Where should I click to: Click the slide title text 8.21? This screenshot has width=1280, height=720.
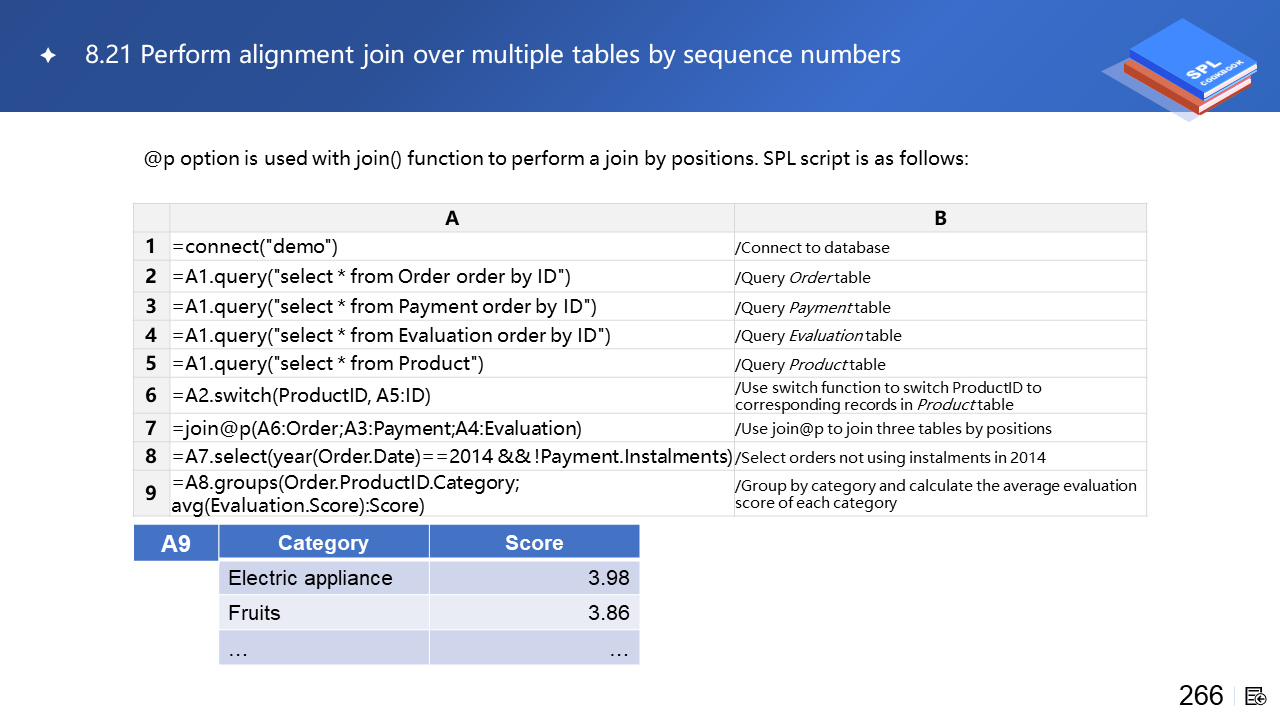[x=493, y=55]
